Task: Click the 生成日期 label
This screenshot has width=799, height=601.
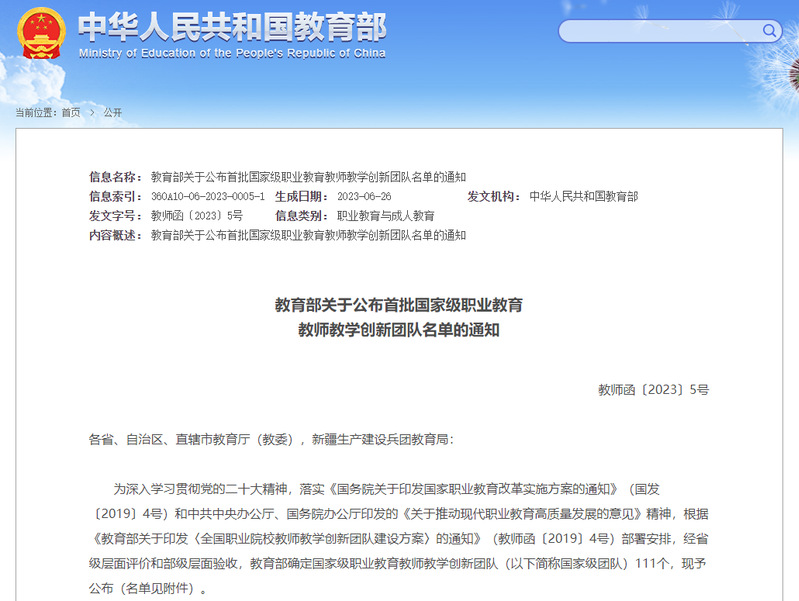Action: click(x=302, y=196)
